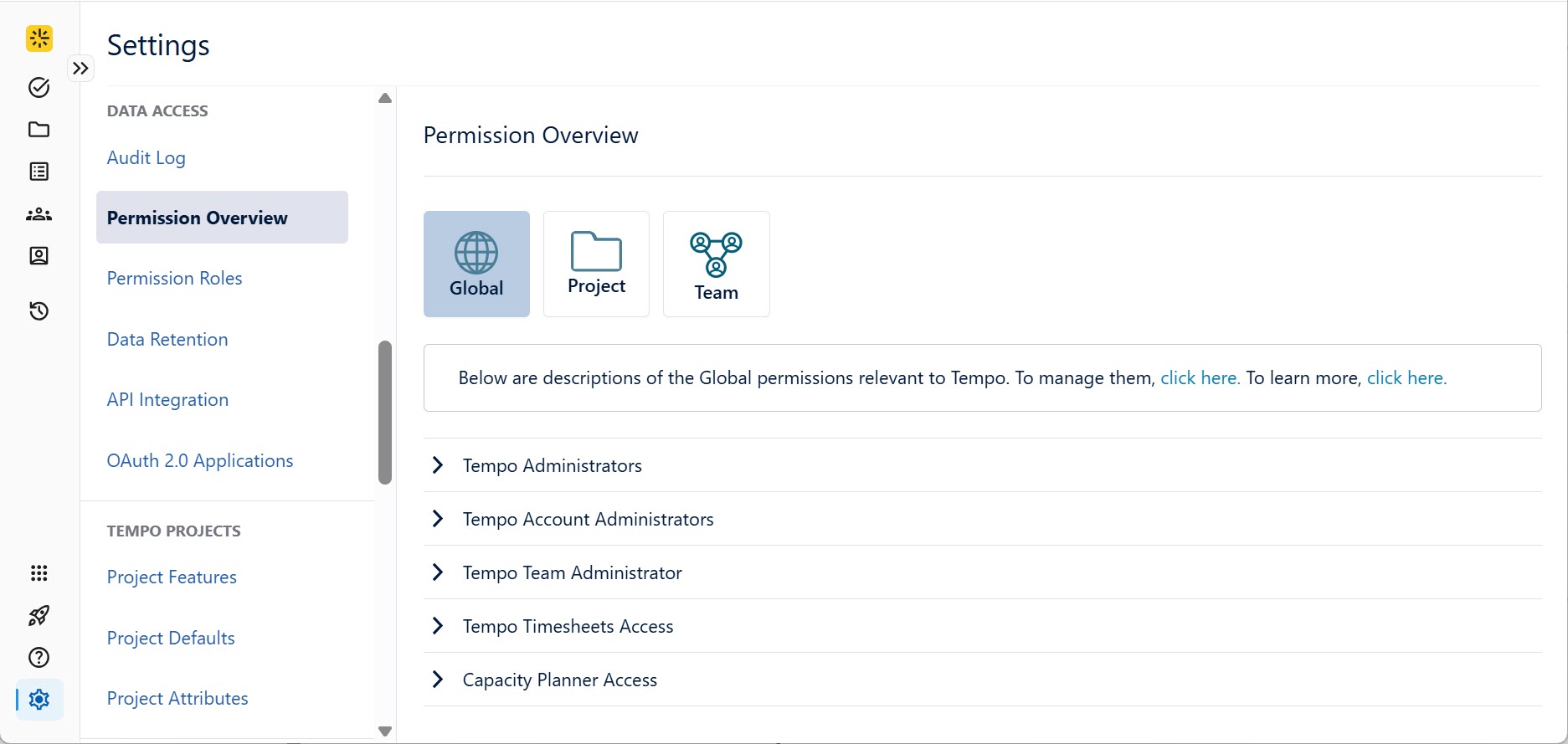Switch to the Team permissions view

coord(716,264)
